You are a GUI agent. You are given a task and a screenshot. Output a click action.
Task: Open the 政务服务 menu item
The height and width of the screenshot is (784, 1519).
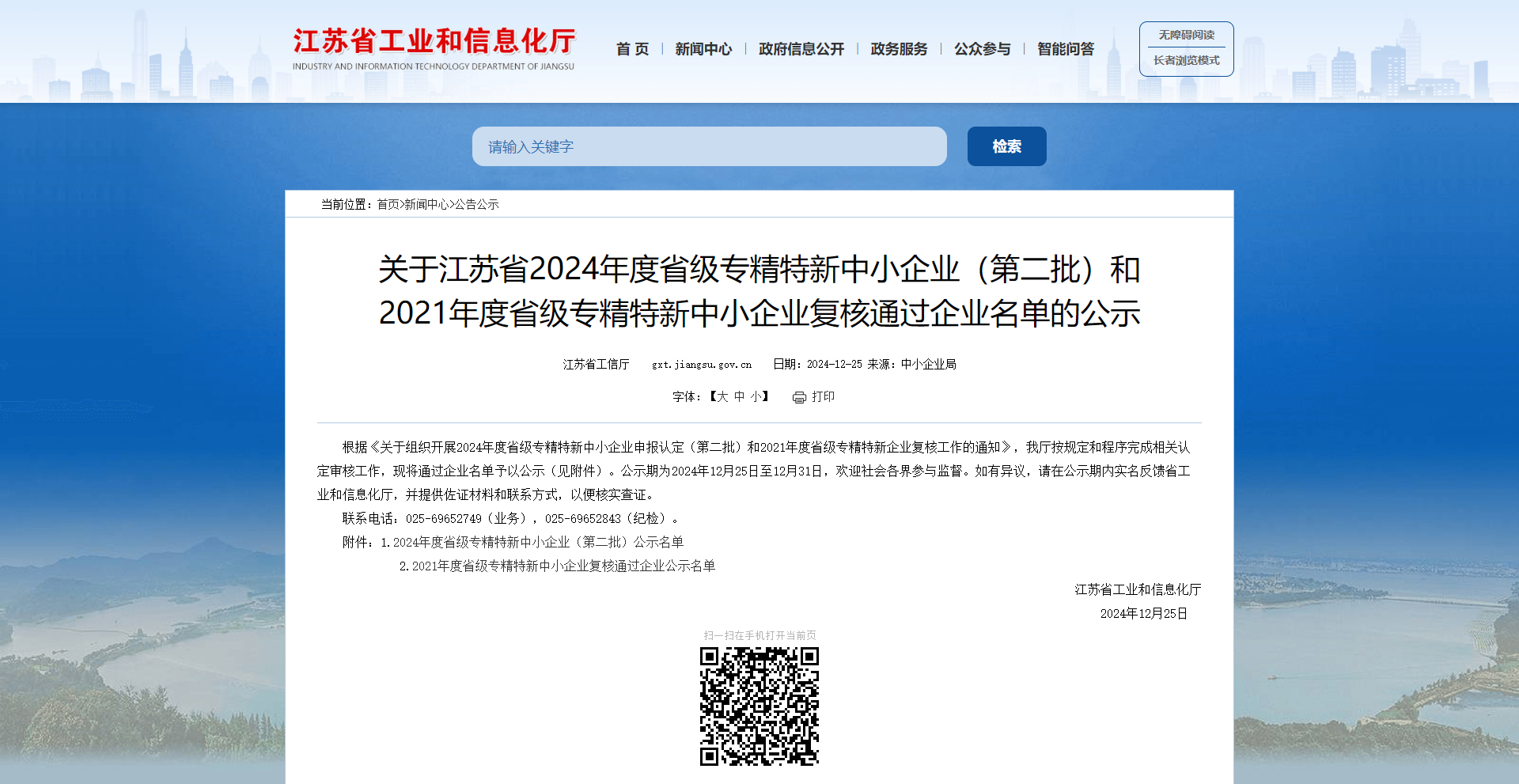[x=899, y=49]
